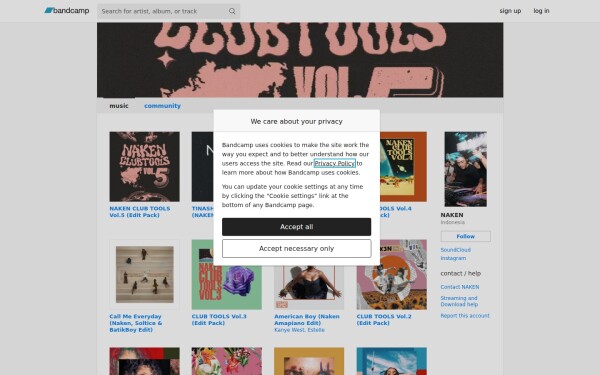This screenshot has width=600, height=375.
Task: Open Call Me Everyday album cover
Action: pos(144,274)
